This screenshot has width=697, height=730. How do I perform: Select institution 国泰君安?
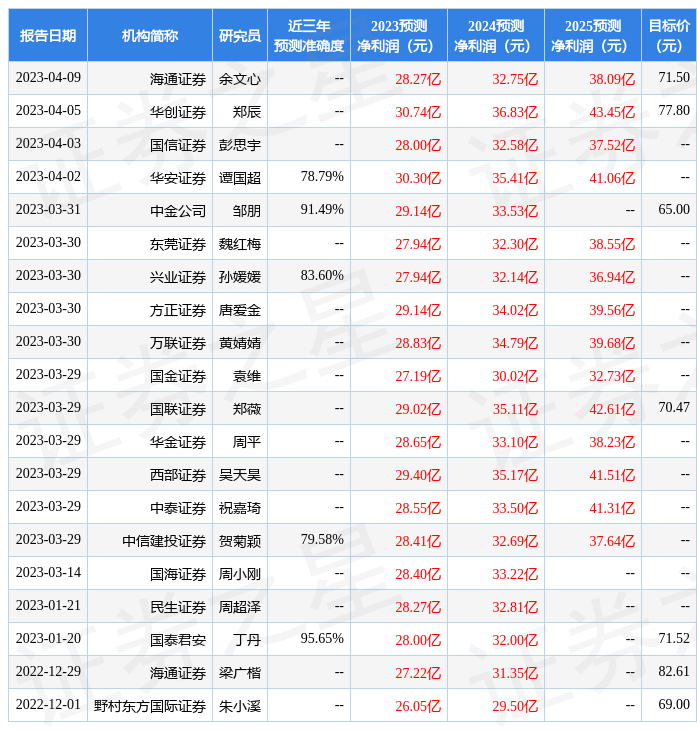pos(177,641)
